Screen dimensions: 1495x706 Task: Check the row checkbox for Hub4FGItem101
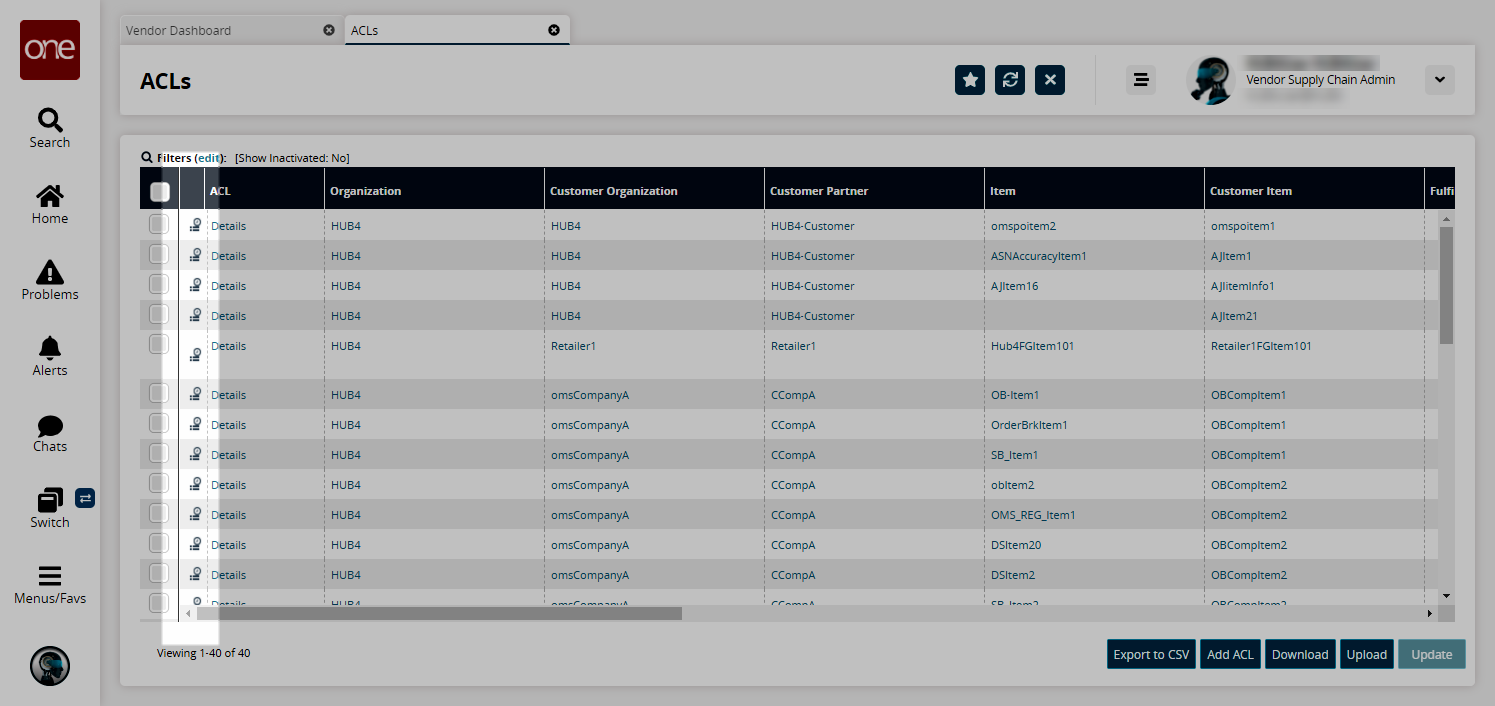click(159, 345)
